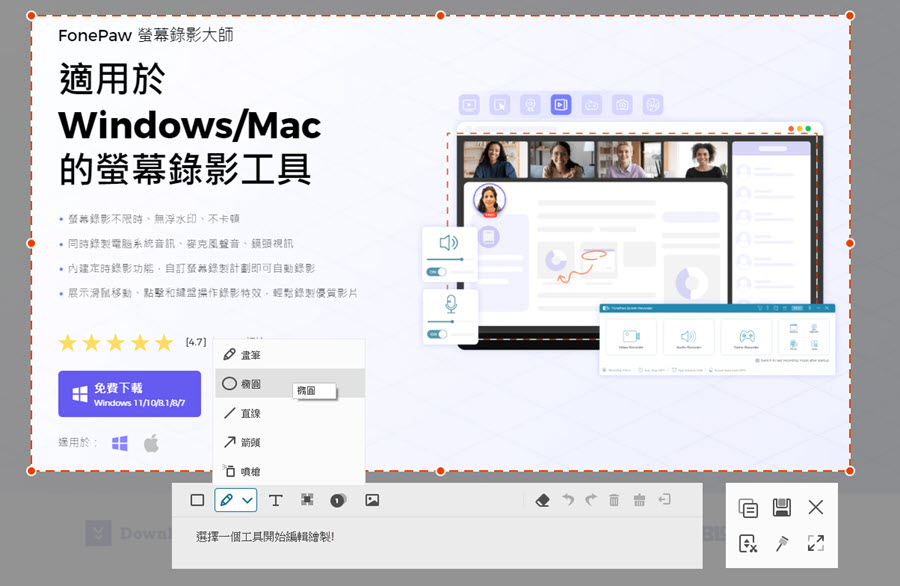Expand capture to full screen

[x=816, y=543]
